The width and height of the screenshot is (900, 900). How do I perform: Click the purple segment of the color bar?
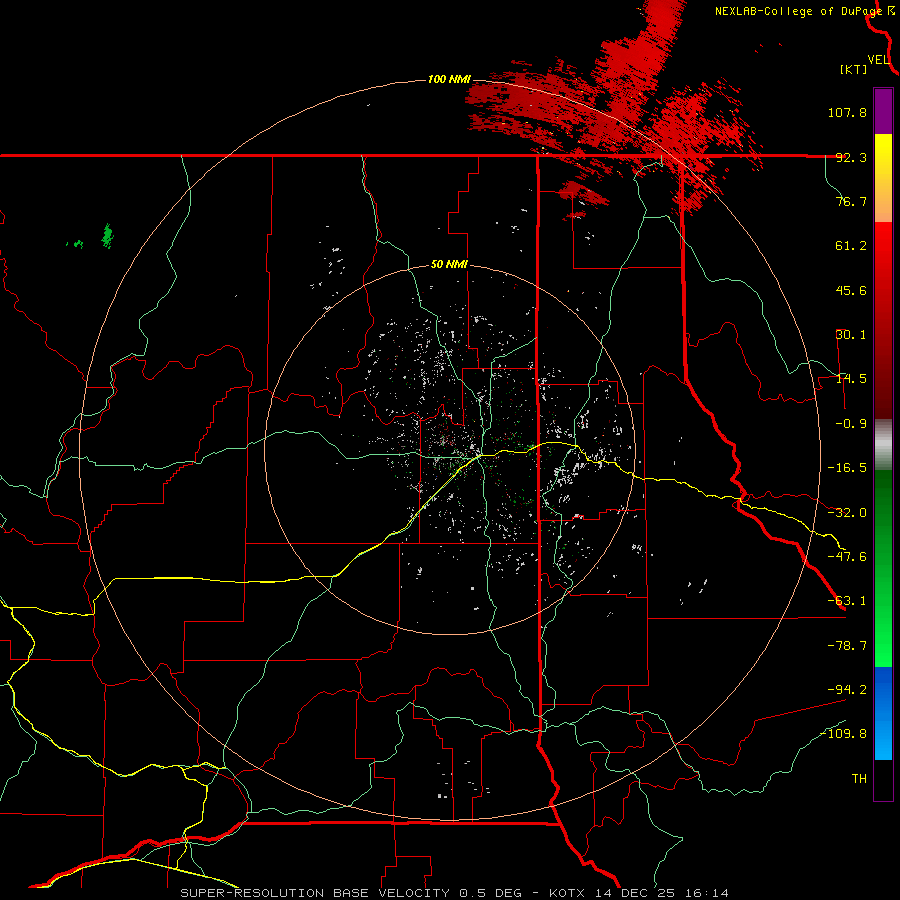pyautogui.click(x=883, y=111)
